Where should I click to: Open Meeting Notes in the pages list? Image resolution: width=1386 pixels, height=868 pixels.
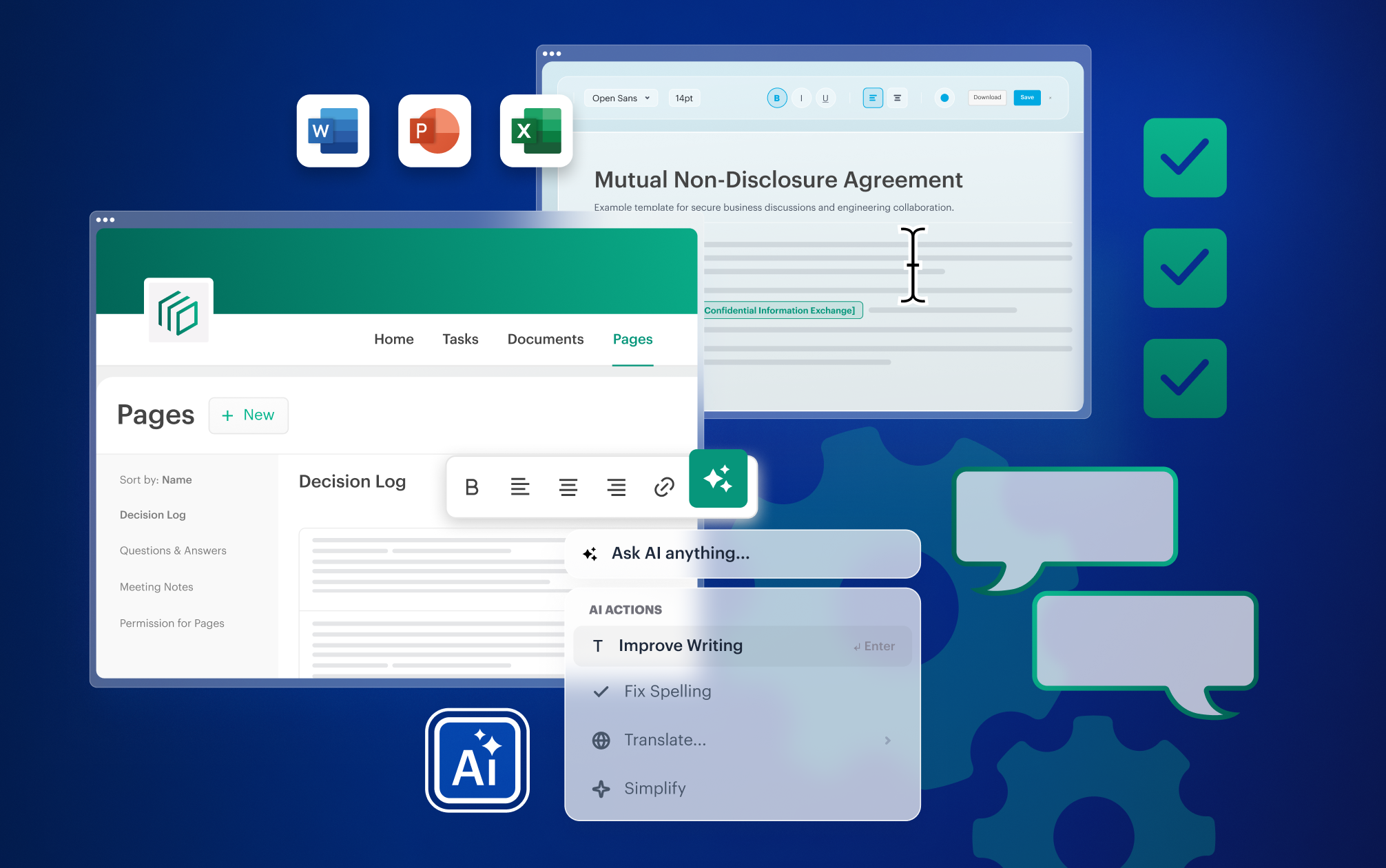tap(156, 587)
